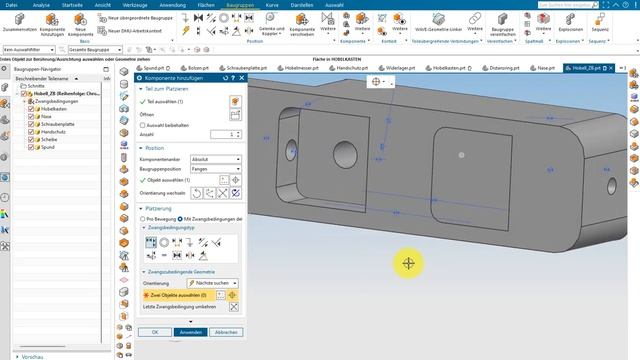Toggle the Scheibe component checkbox
Viewport: 640px width, 360px height.
31,140
